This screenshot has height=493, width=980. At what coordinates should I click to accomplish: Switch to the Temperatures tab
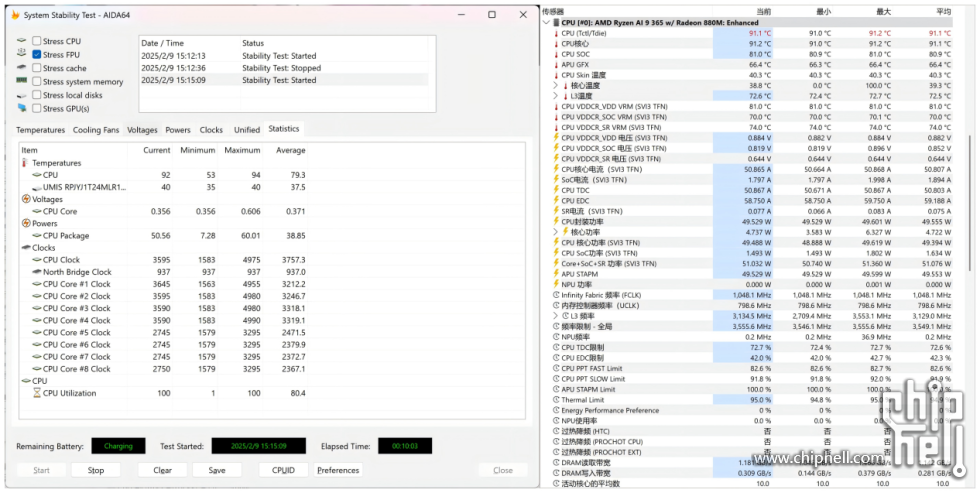(x=40, y=130)
